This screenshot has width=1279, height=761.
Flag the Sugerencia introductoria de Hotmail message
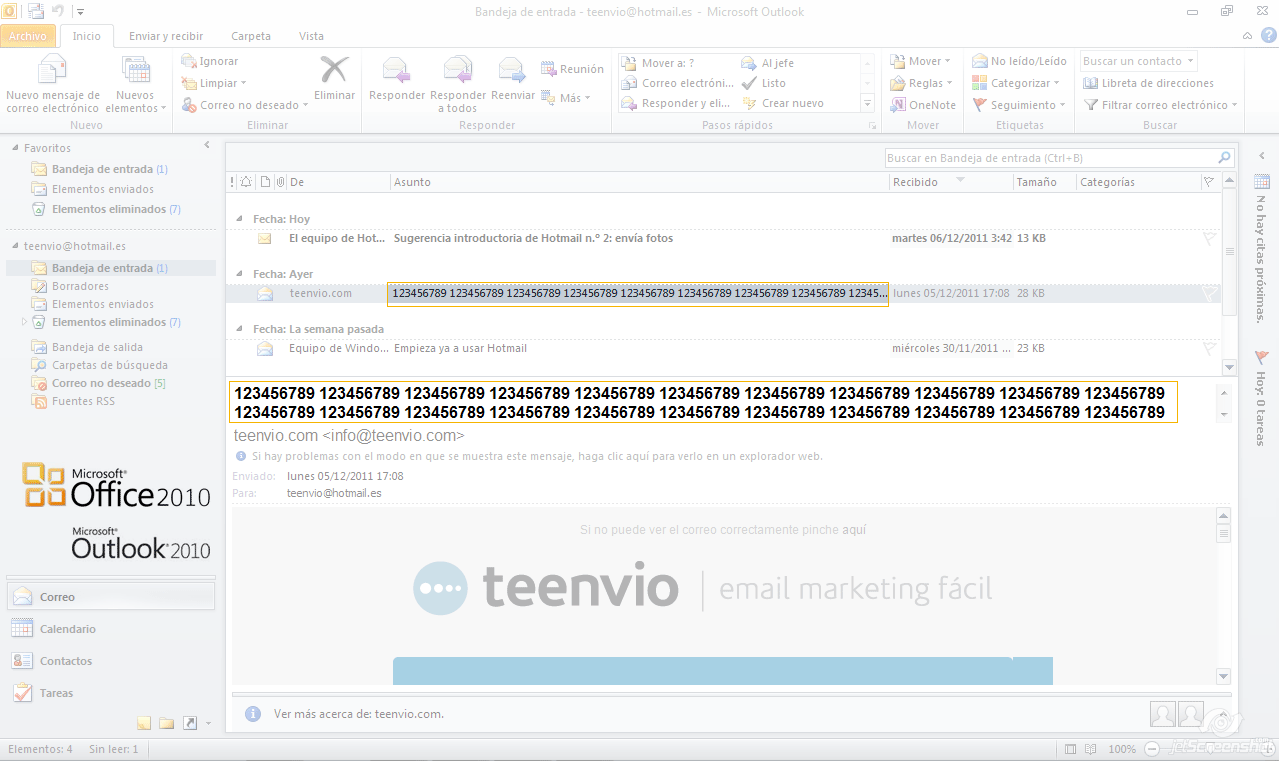pyautogui.click(x=1209, y=238)
